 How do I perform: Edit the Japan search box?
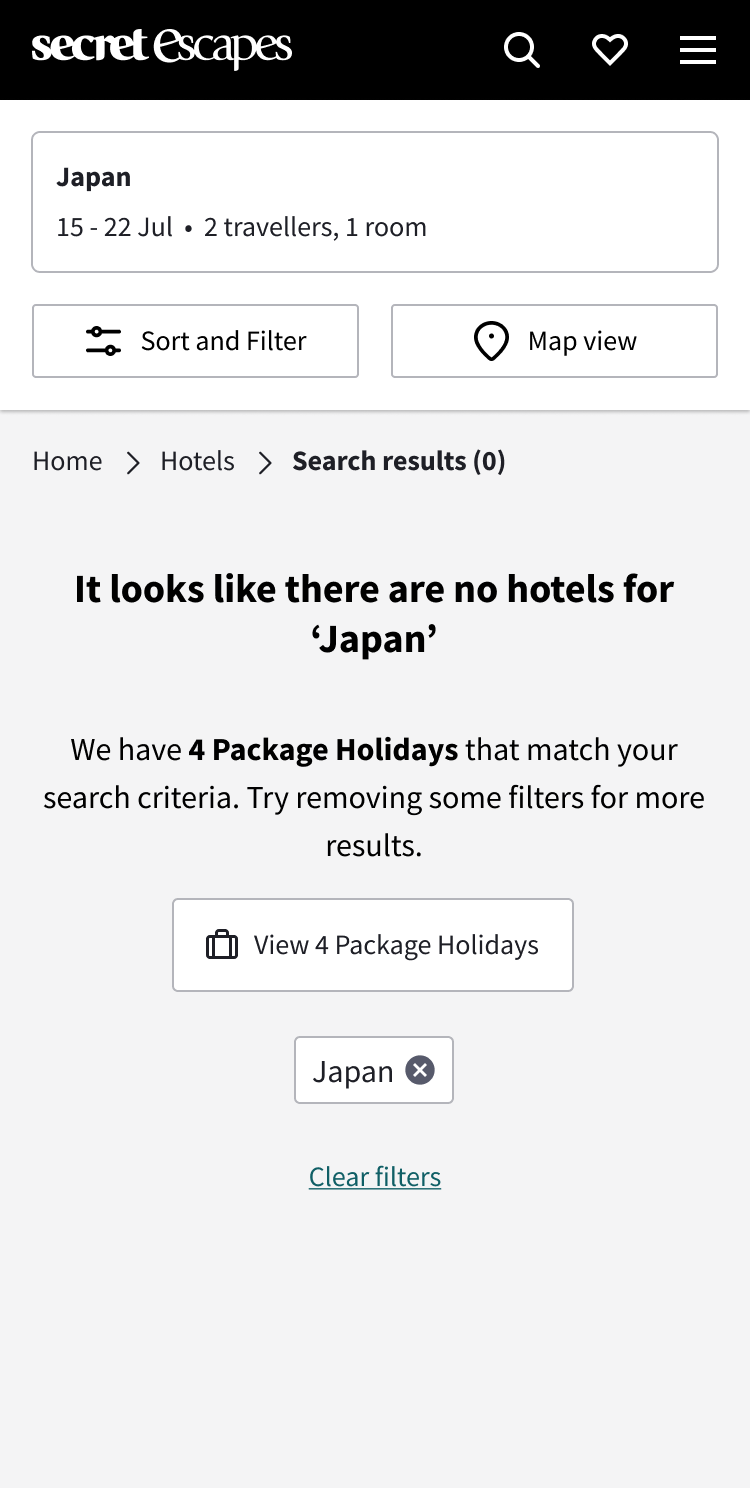(375, 202)
